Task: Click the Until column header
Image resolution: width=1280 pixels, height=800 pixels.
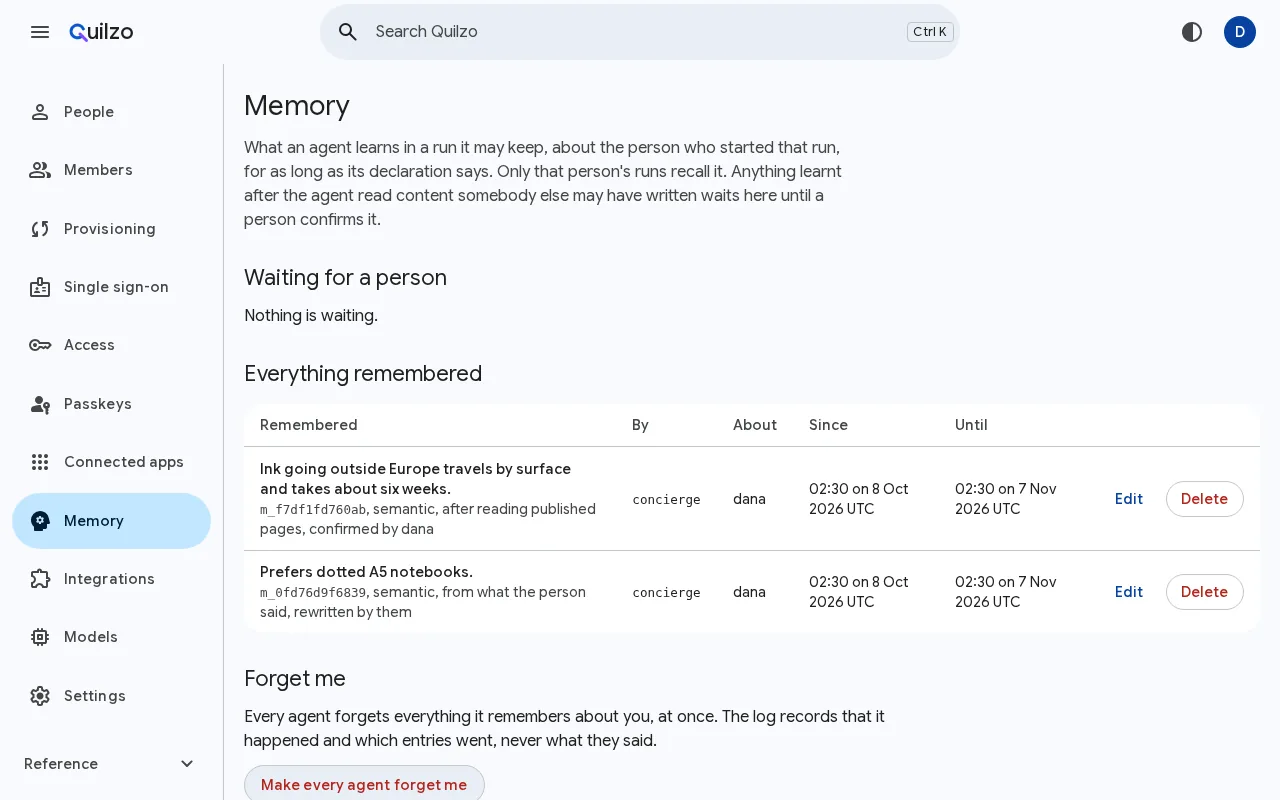Action: [971, 425]
